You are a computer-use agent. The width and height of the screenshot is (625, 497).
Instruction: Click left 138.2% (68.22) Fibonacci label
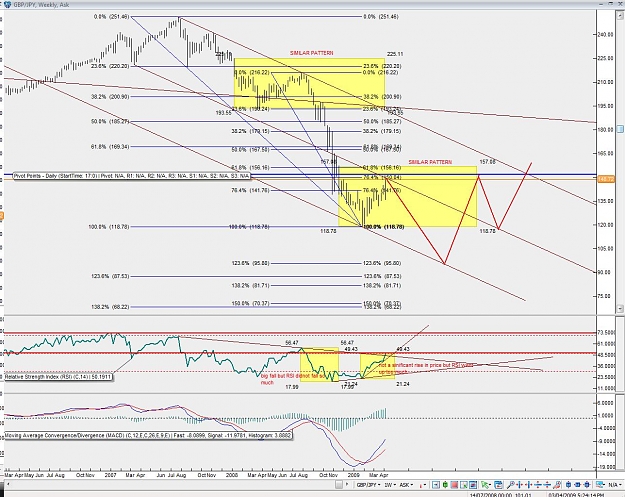[110, 307]
